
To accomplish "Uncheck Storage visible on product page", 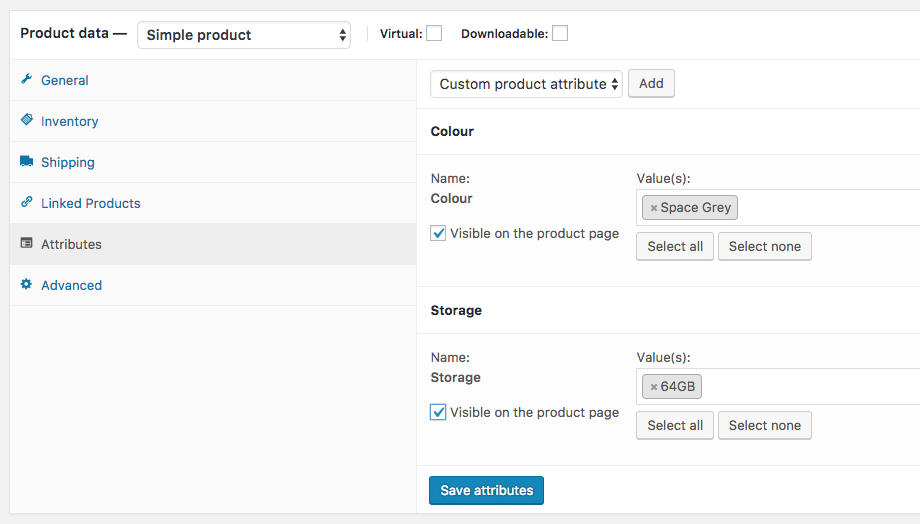I will pyautogui.click(x=438, y=412).
